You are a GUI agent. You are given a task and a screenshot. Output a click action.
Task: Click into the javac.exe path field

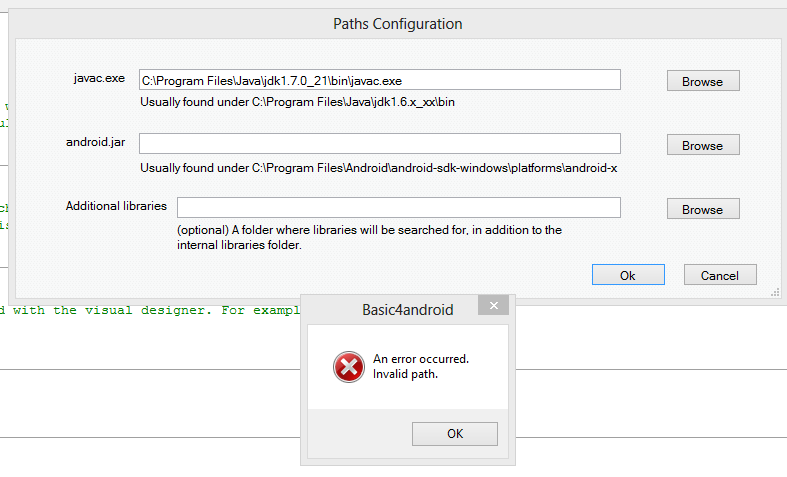379,80
